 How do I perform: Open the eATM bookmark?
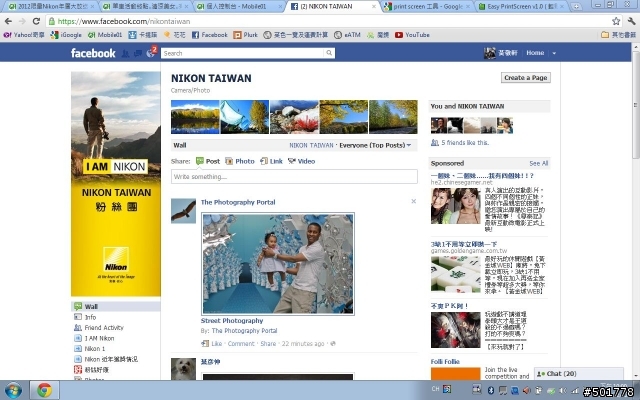(x=347, y=35)
